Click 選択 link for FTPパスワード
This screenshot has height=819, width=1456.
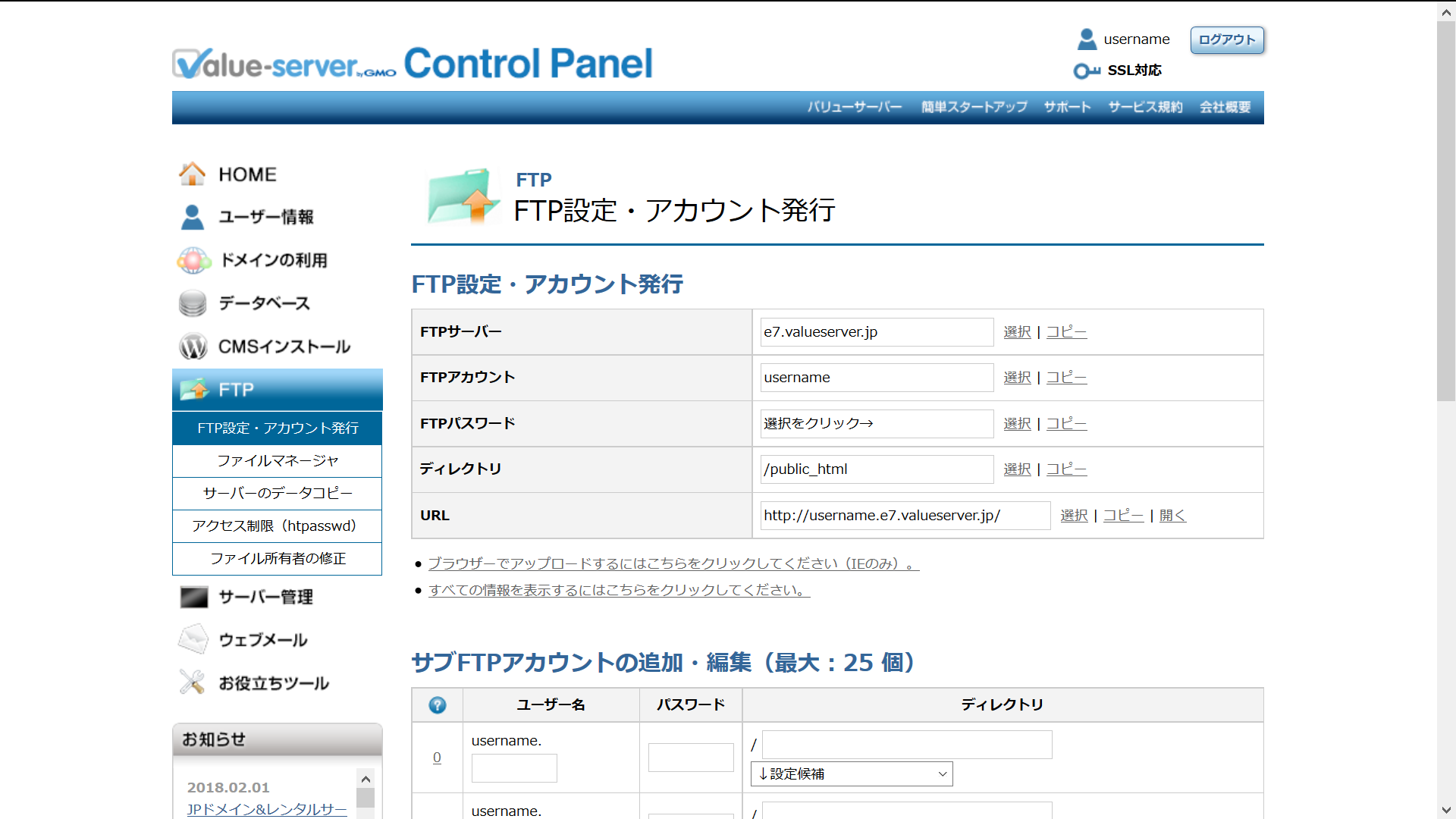(x=1017, y=424)
